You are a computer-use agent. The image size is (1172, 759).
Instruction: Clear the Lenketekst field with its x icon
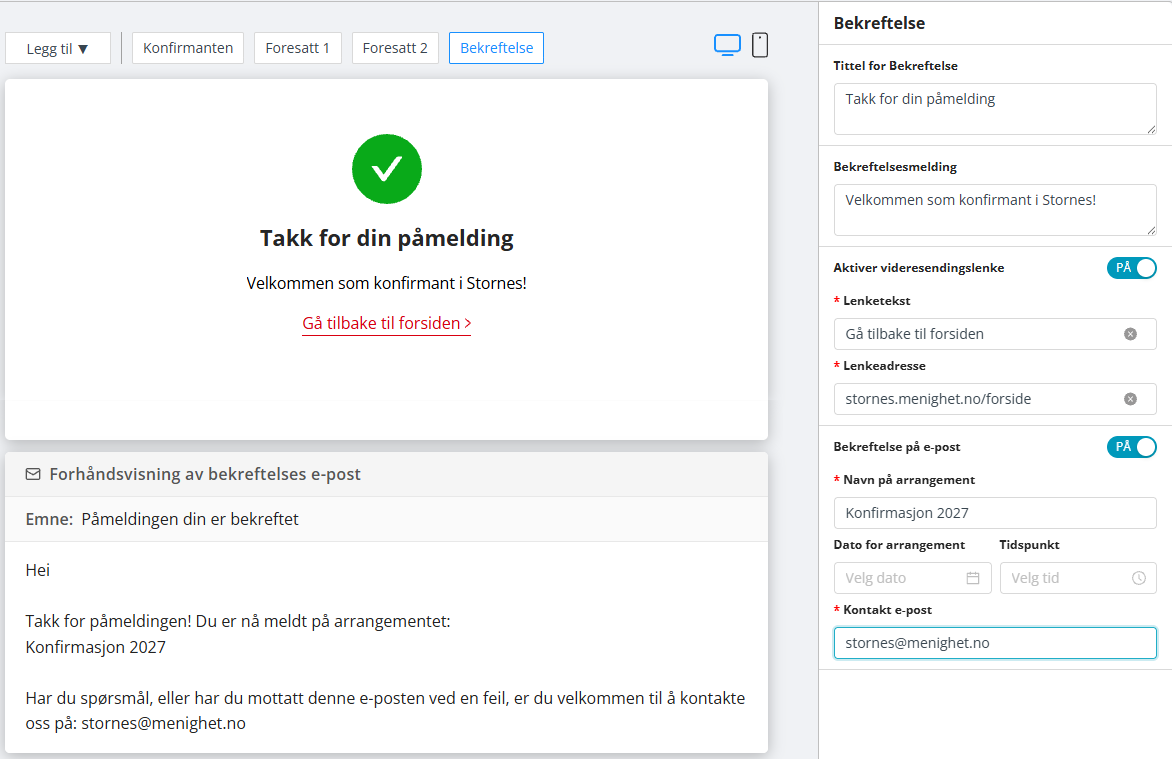(x=1130, y=334)
